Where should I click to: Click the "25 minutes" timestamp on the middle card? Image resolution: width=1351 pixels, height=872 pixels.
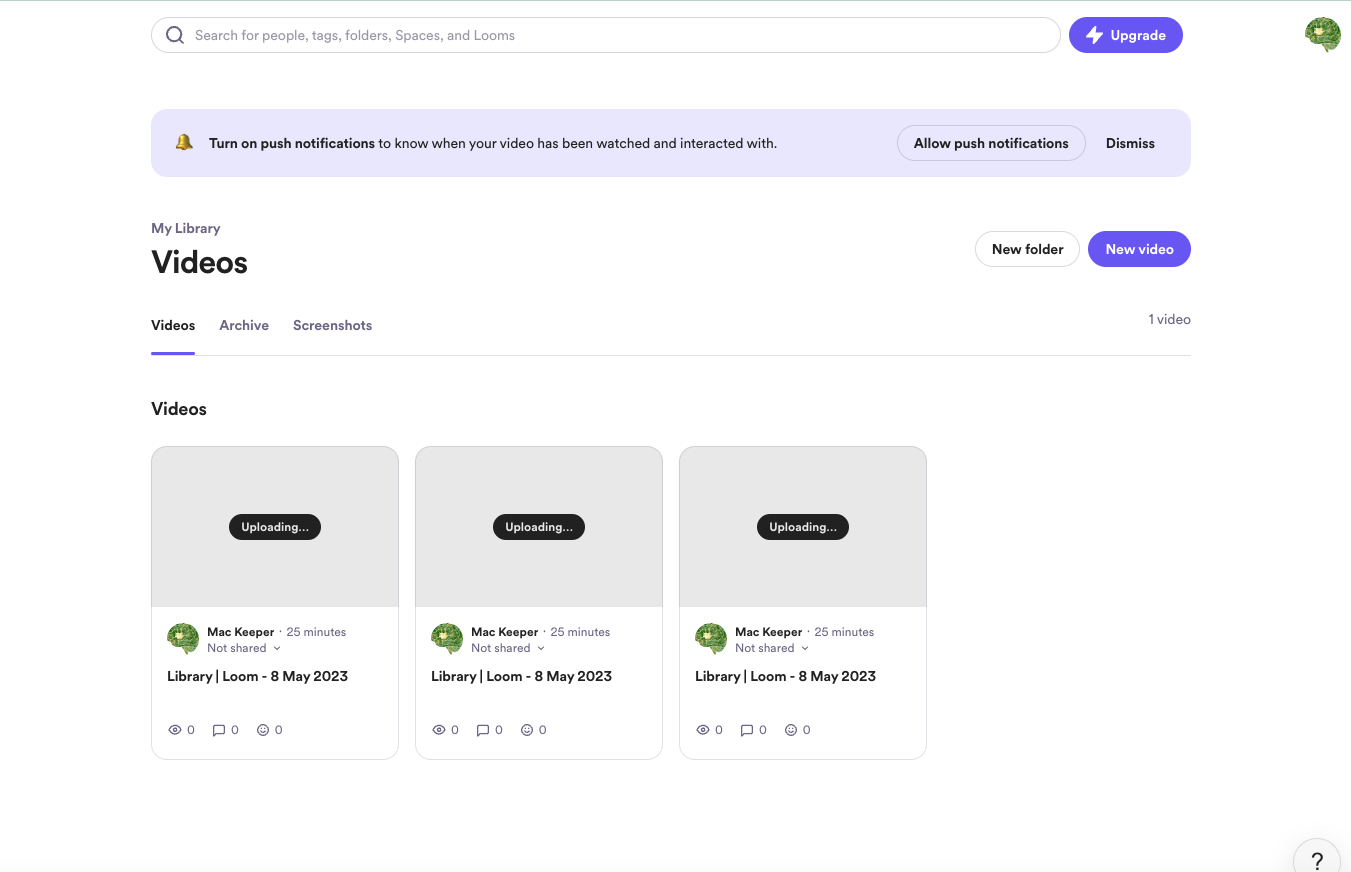580,632
